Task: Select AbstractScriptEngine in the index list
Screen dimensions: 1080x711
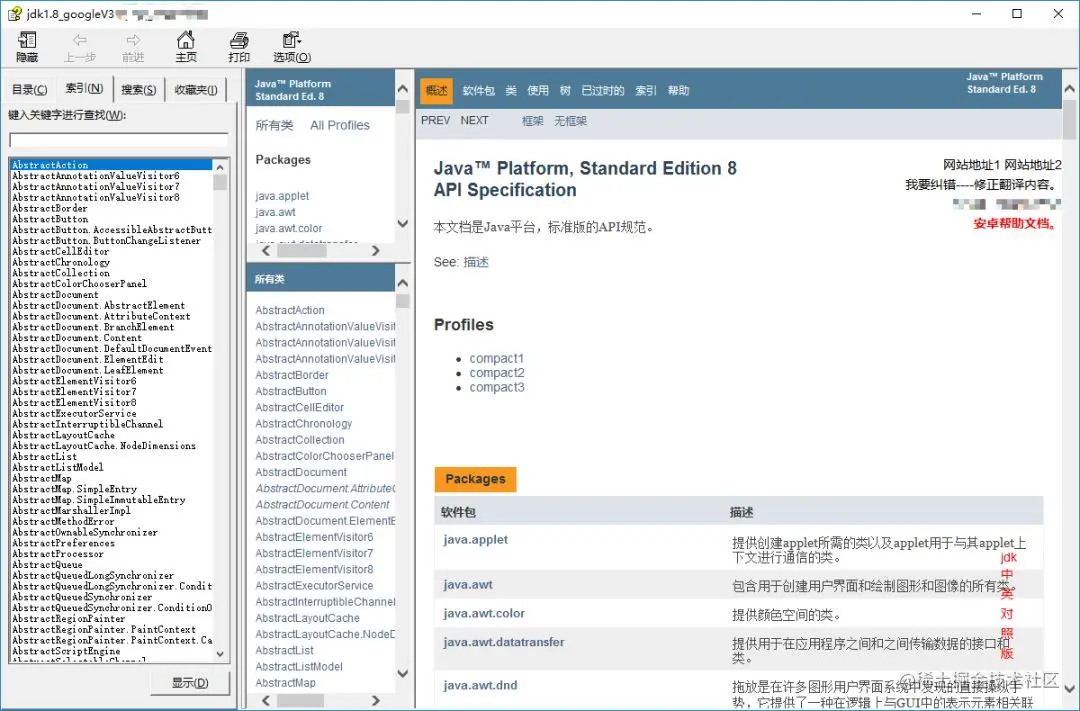Action: pyautogui.click(x=66, y=650)
